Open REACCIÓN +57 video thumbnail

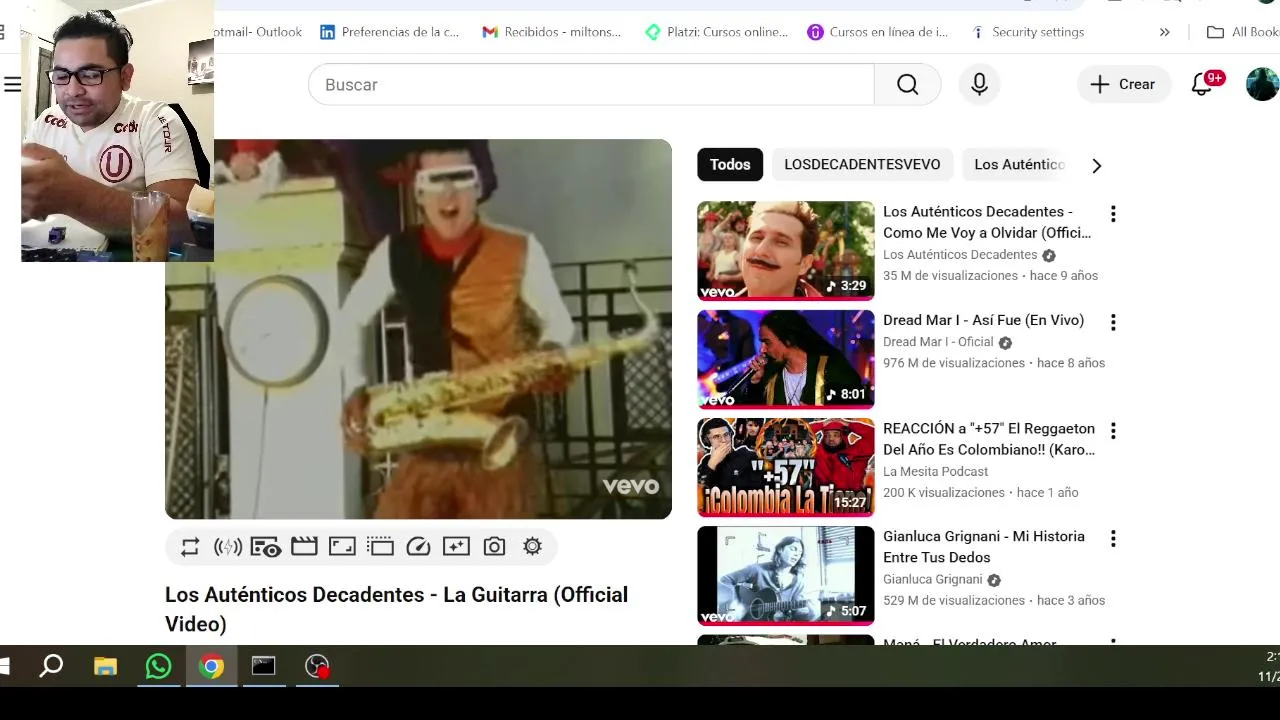point(785,468)
